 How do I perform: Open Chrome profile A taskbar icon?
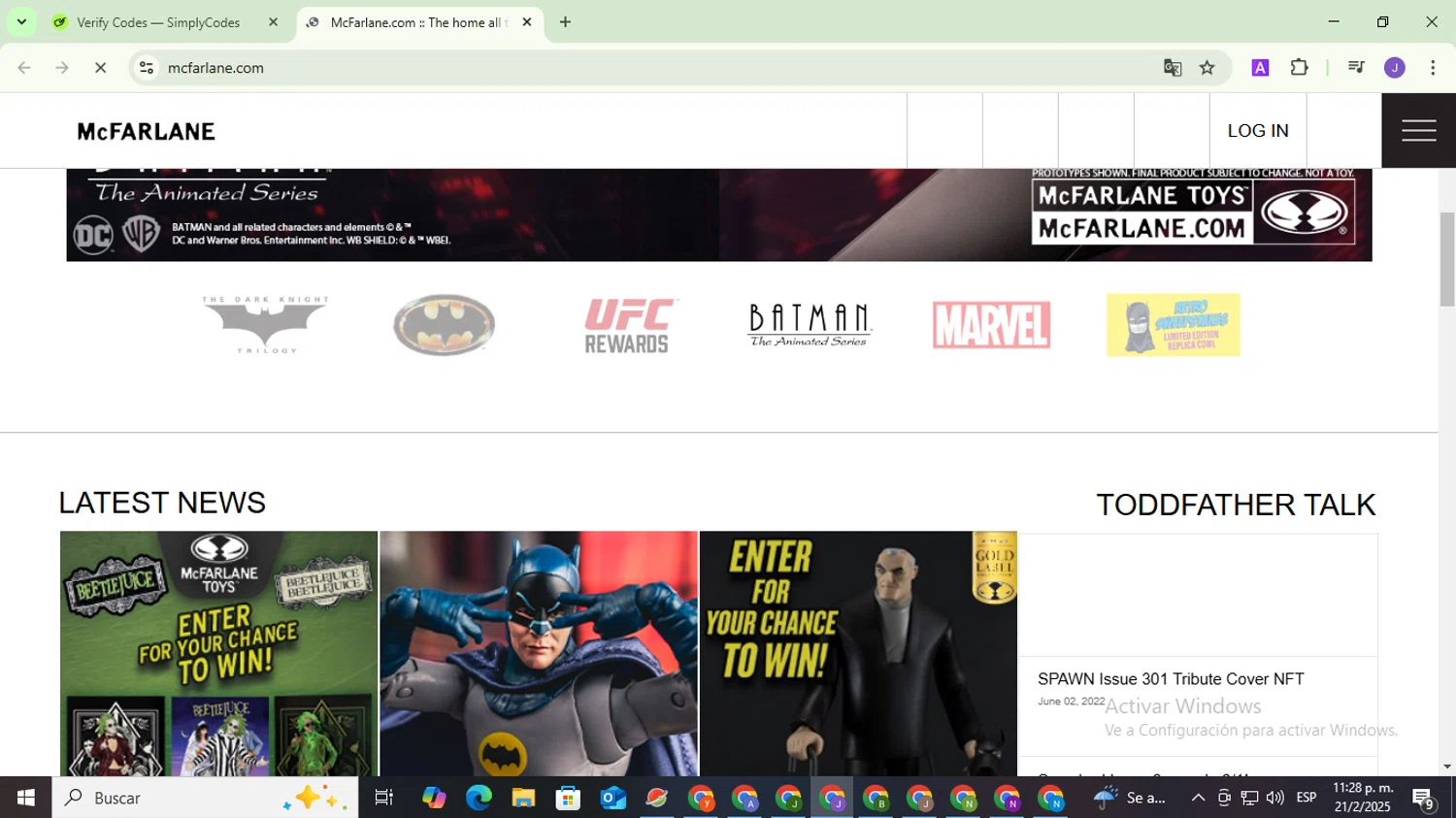click(x=745, y=798)
